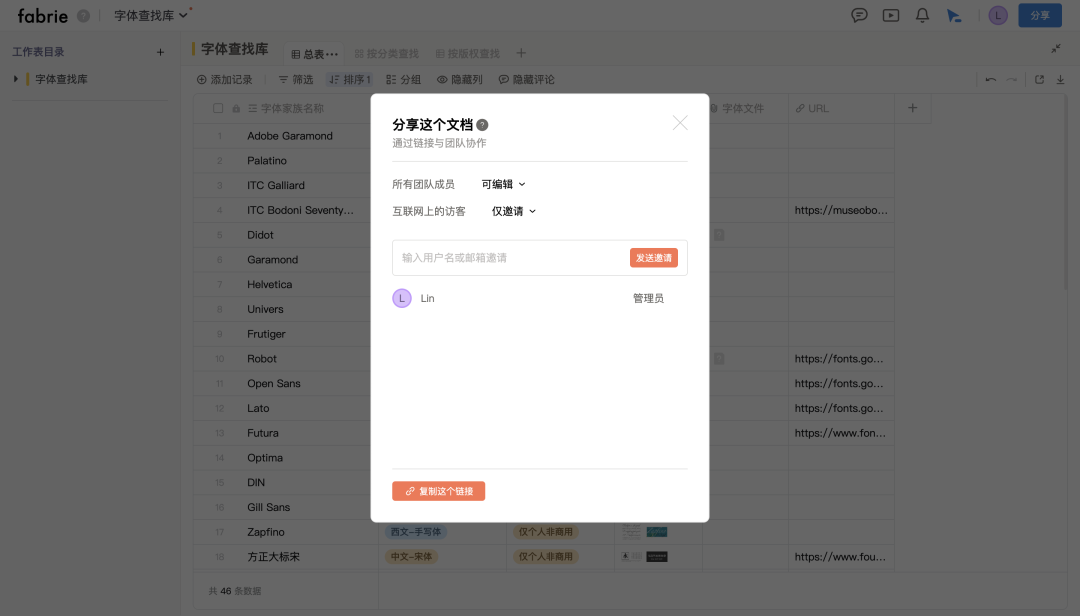This screenshot has height=616, width=1080.
Task: Click 添加记录 add record
Action: [225, 80]
